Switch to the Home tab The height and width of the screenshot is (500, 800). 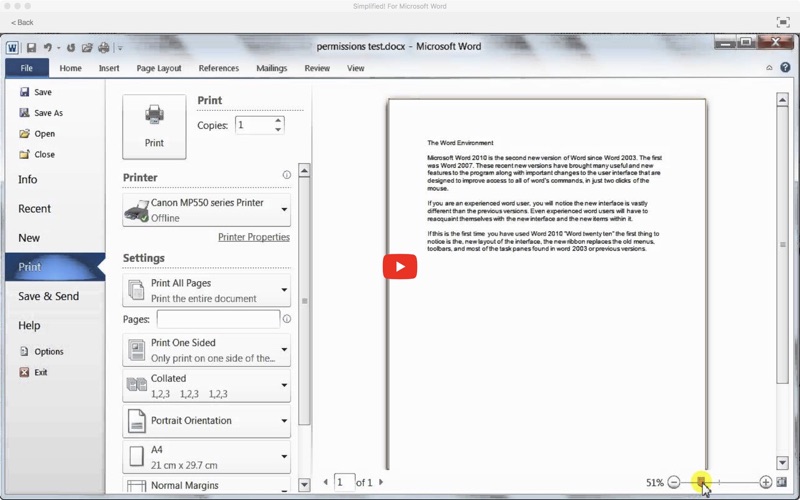(x=70, y=68)
